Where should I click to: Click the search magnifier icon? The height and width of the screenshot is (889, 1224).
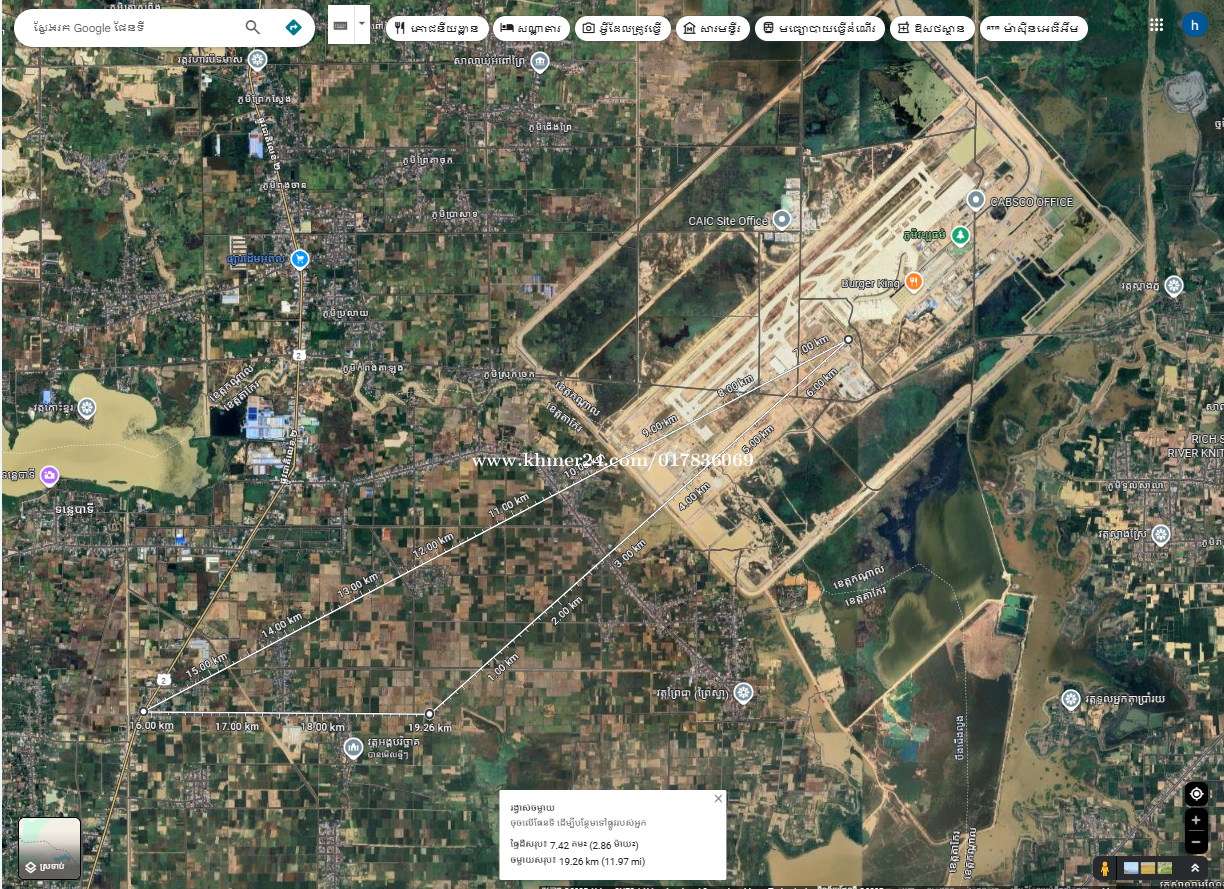tap(253, 28)
